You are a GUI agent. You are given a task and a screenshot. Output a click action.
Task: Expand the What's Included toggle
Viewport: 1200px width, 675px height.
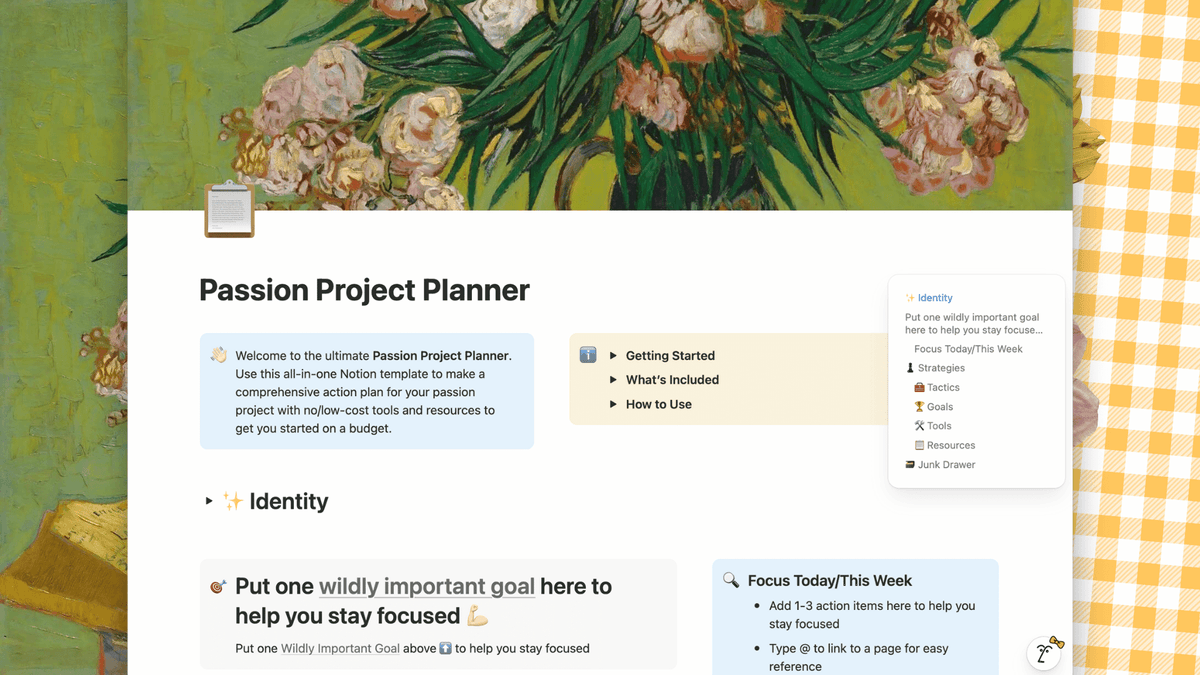click(613, 380)
